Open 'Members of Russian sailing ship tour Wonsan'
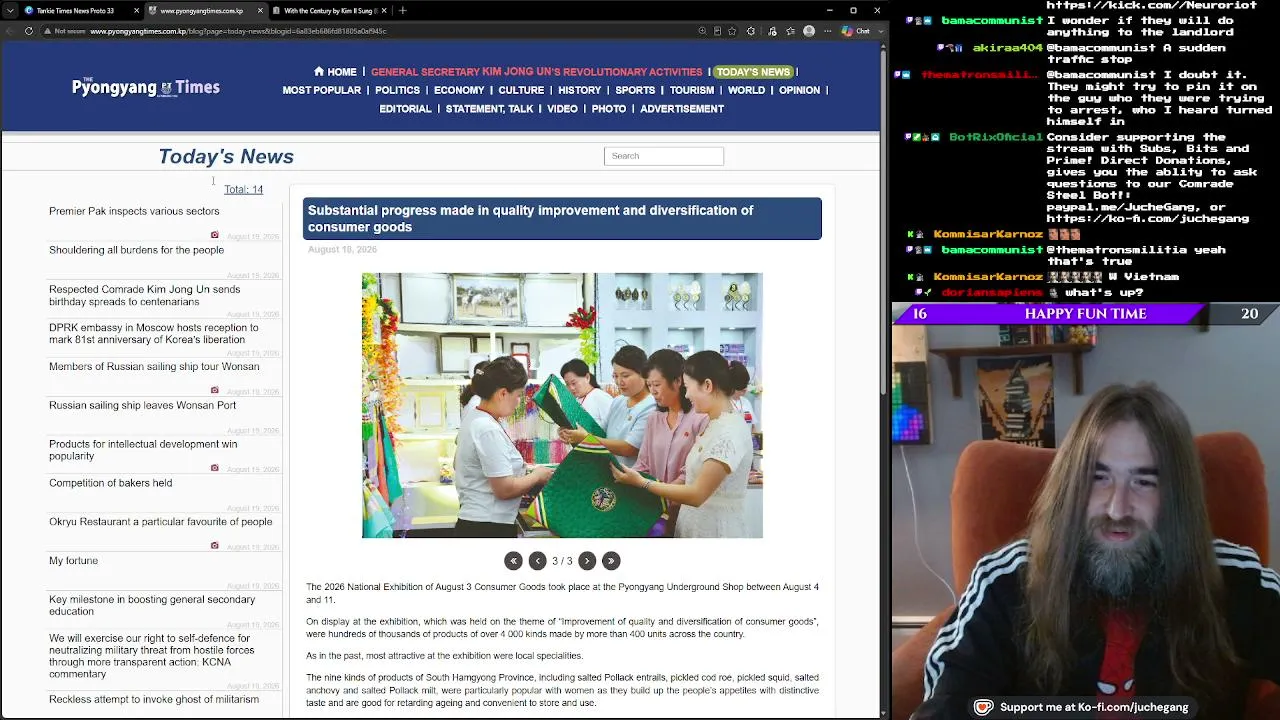 tap(154, 366)
